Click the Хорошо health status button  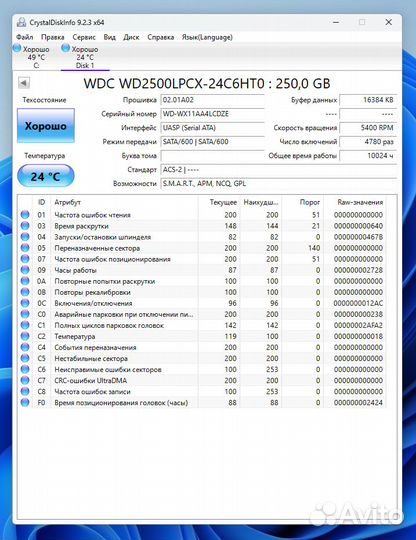[46, 126]
